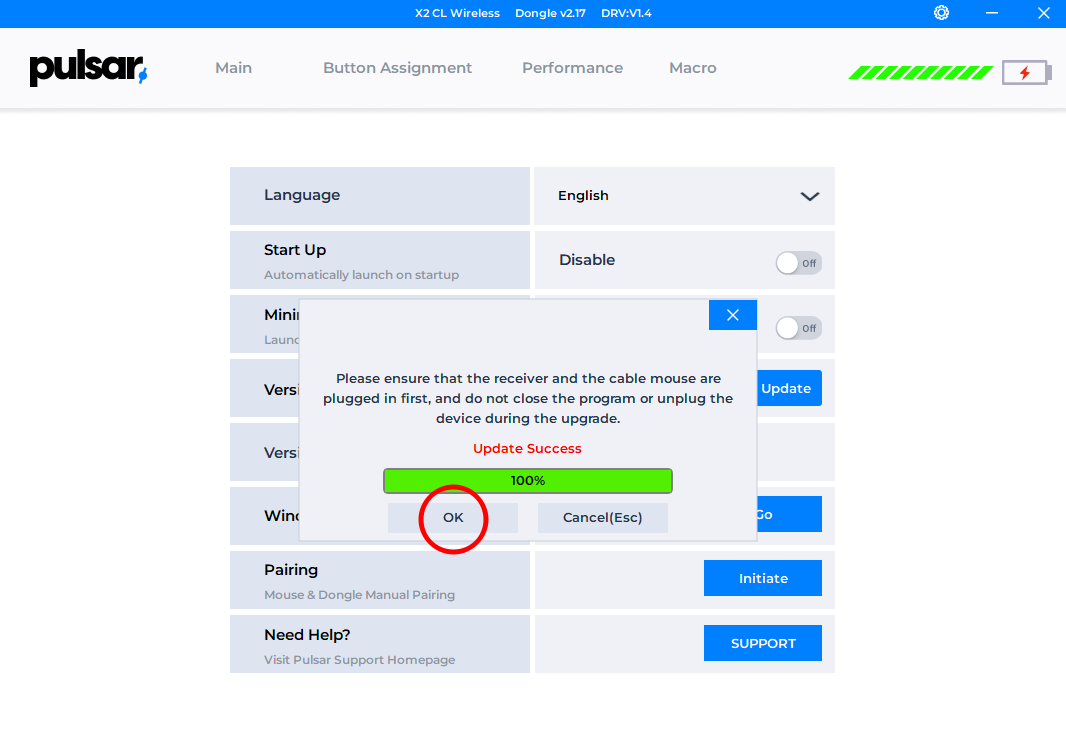Click the 100% progress bar

pyautogui.click(x=528, y=481)
